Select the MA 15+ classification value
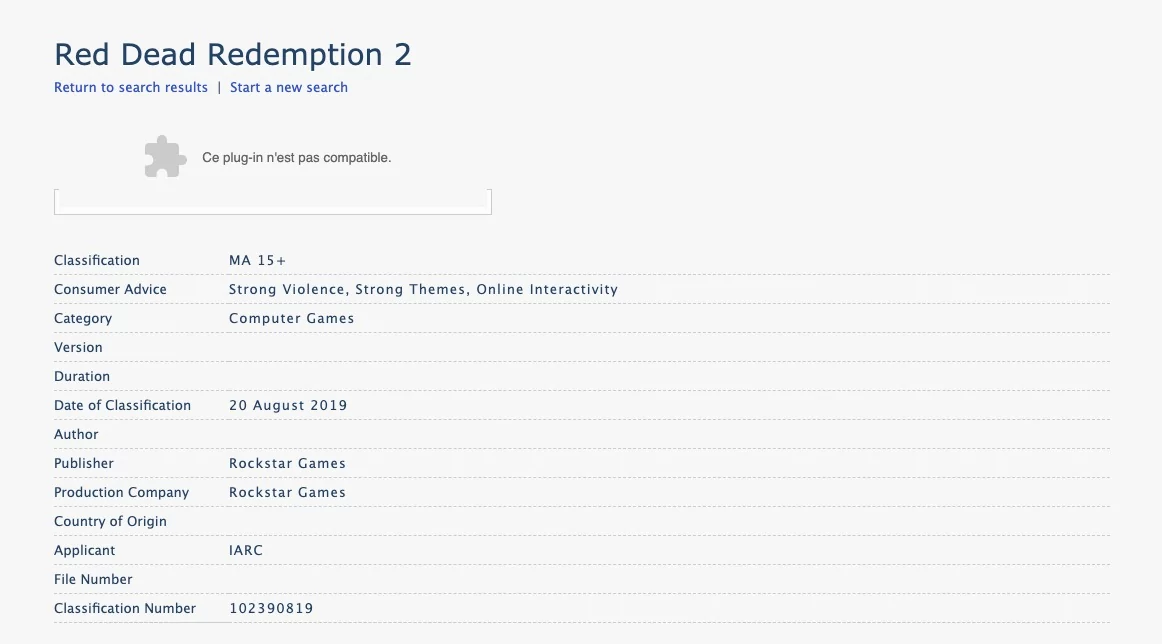1162x644 pixels. 257,260
